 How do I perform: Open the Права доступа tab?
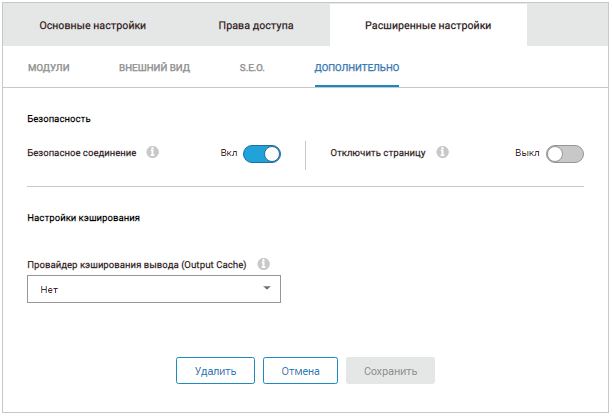coord(256,25)
